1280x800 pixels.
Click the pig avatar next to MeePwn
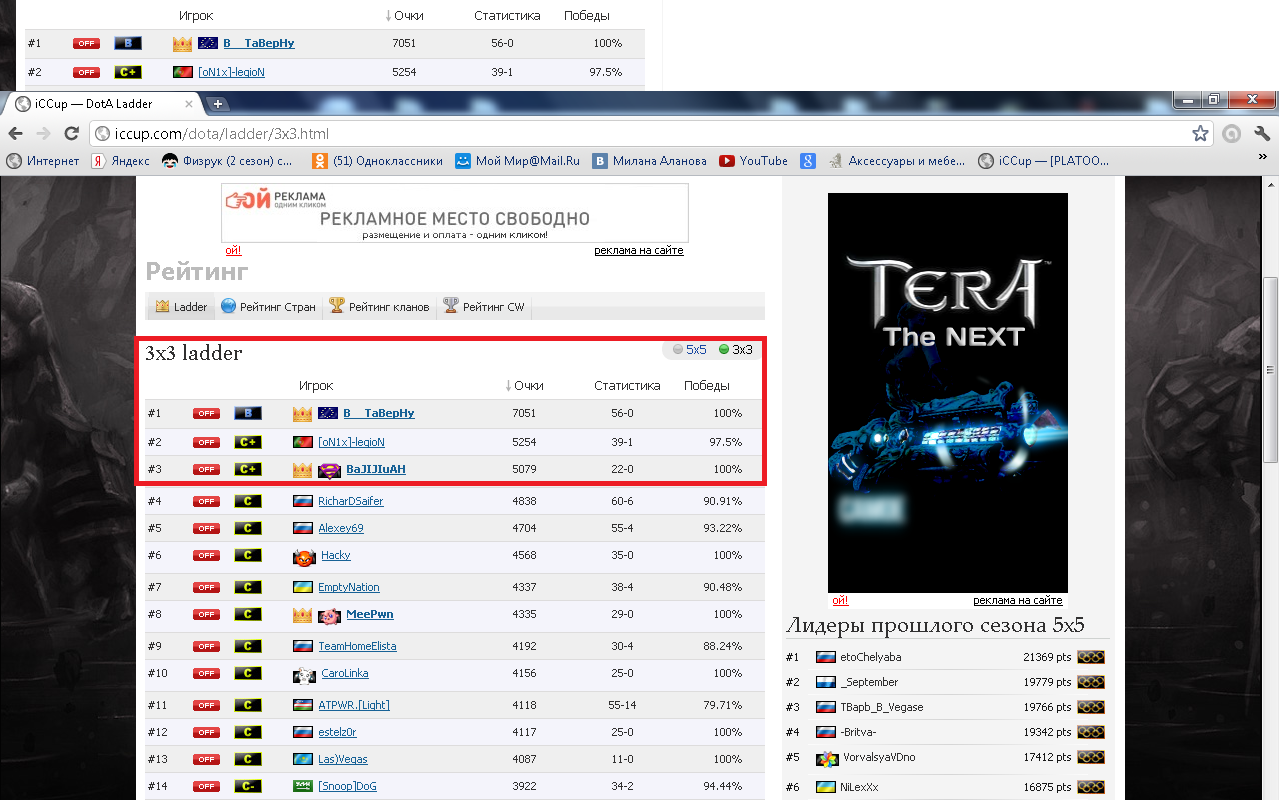click(329, 615)
